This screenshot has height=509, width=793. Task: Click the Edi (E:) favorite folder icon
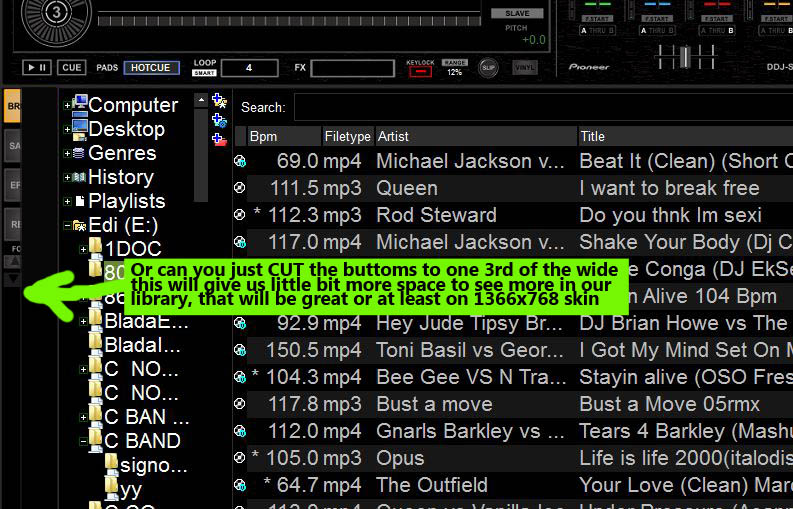pyautogui.click(x=79, y=225)
